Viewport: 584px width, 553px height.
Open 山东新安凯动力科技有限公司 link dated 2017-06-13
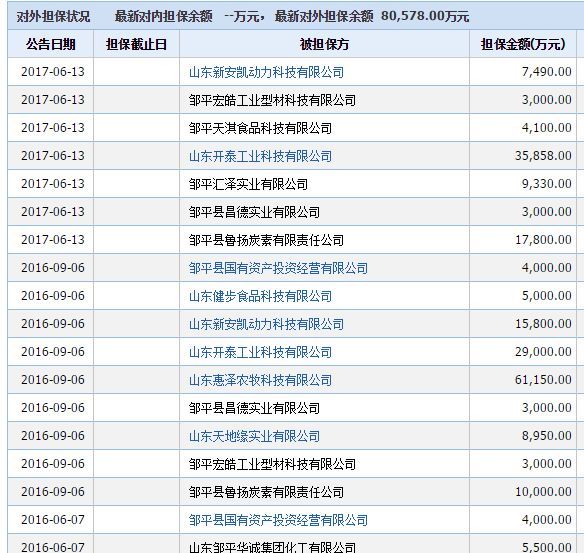click(x=266, y=72)
